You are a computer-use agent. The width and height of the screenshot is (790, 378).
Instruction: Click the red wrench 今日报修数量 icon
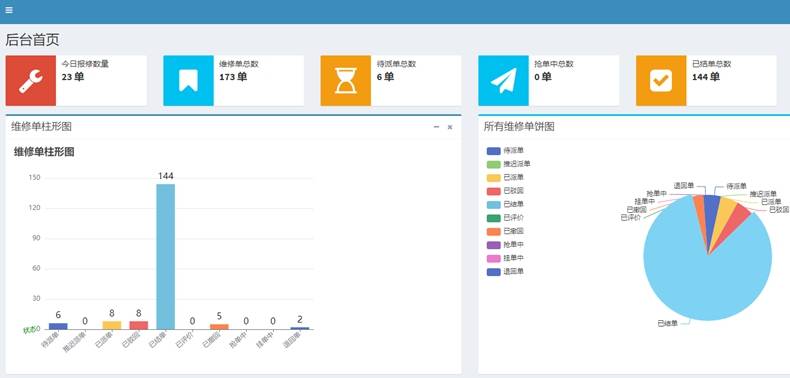[31, 81]
